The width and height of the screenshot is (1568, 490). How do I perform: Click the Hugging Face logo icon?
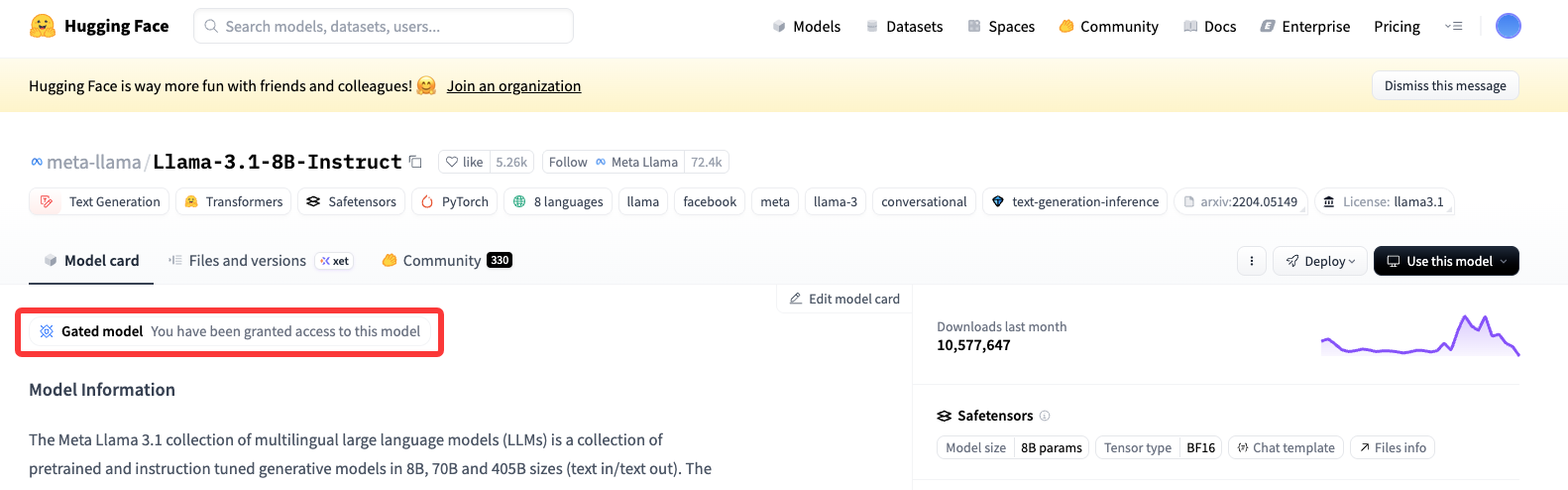[43, 26]
